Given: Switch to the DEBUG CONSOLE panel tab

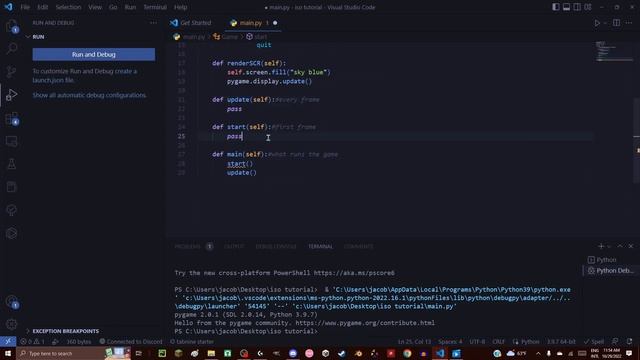Looking at the screenshot, I should [x=276, y=247].
